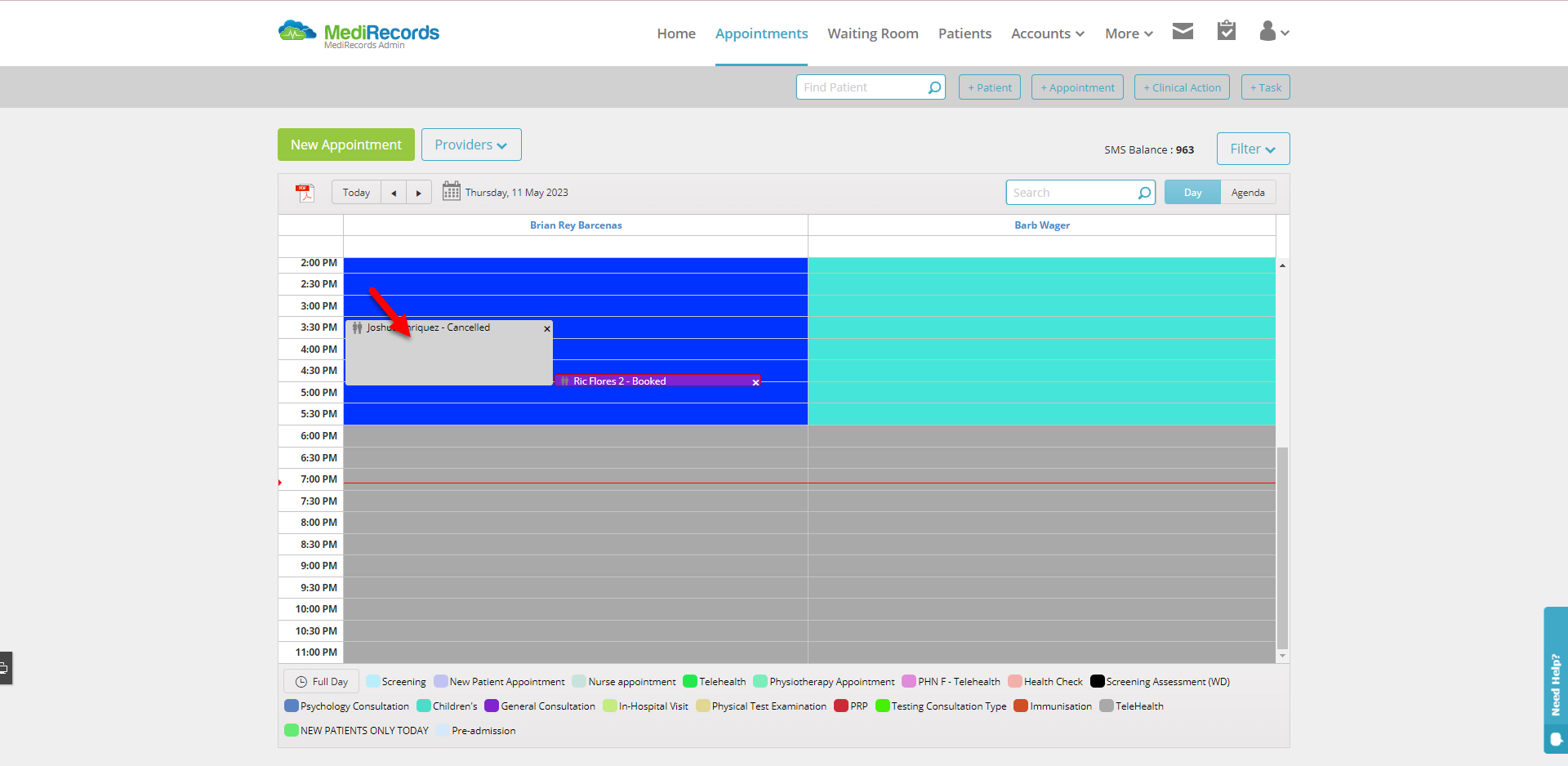Image resolution: width=1568 pixels, height=766 pixels.
Task: Click the calendar Search magnifier icon
Action: (x=1144, y=193)
